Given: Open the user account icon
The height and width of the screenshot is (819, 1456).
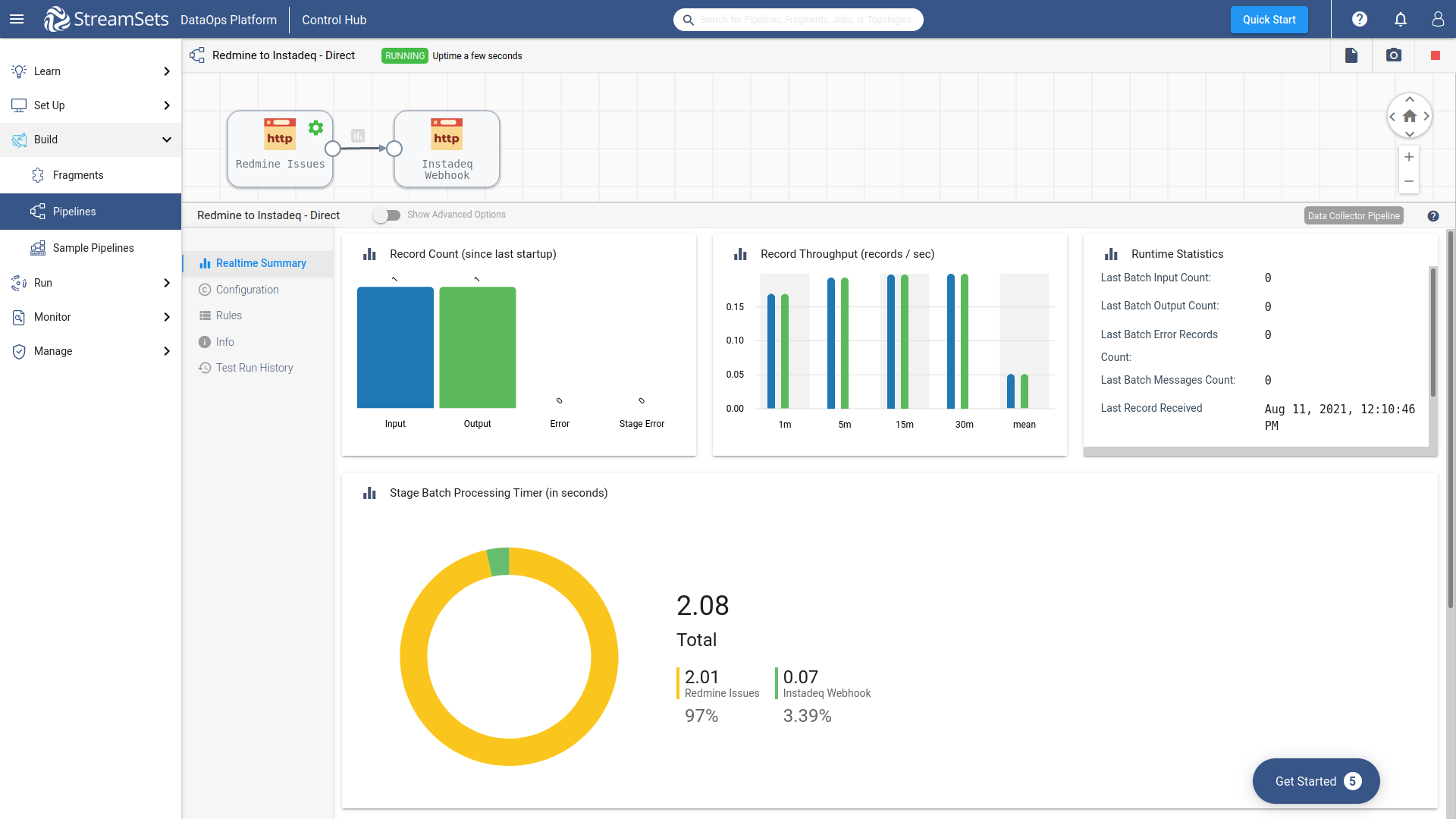Looking at the screenshot, I should tap(1438, 19).
